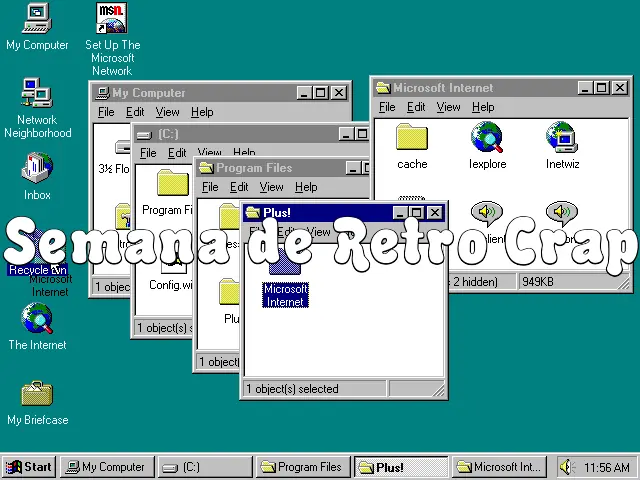This screenshot has height=480, width=640.
Task: Maximize the Microsoft Internet window
Action: click(602, 87)
